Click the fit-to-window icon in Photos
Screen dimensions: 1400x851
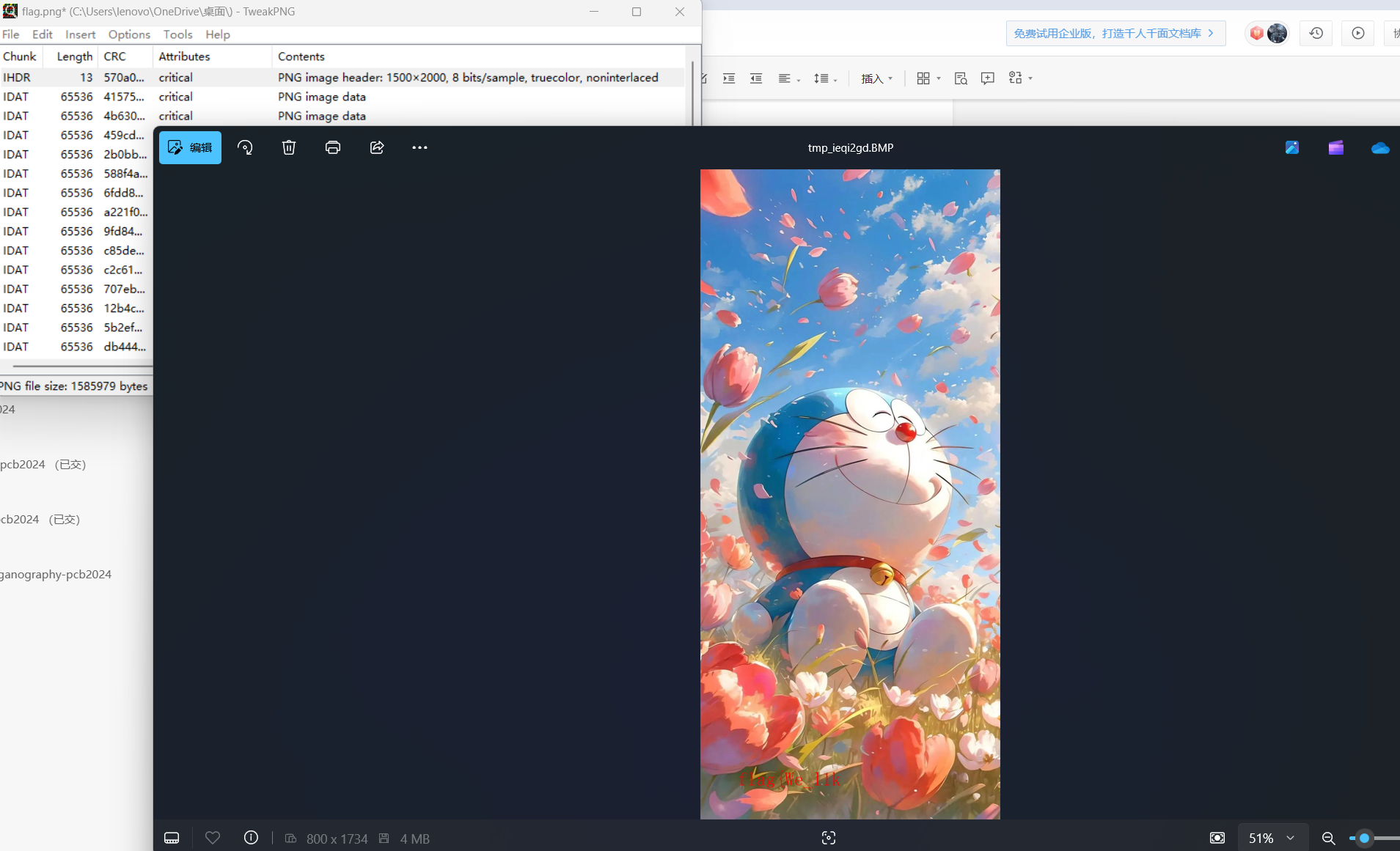click(1217, 838)
